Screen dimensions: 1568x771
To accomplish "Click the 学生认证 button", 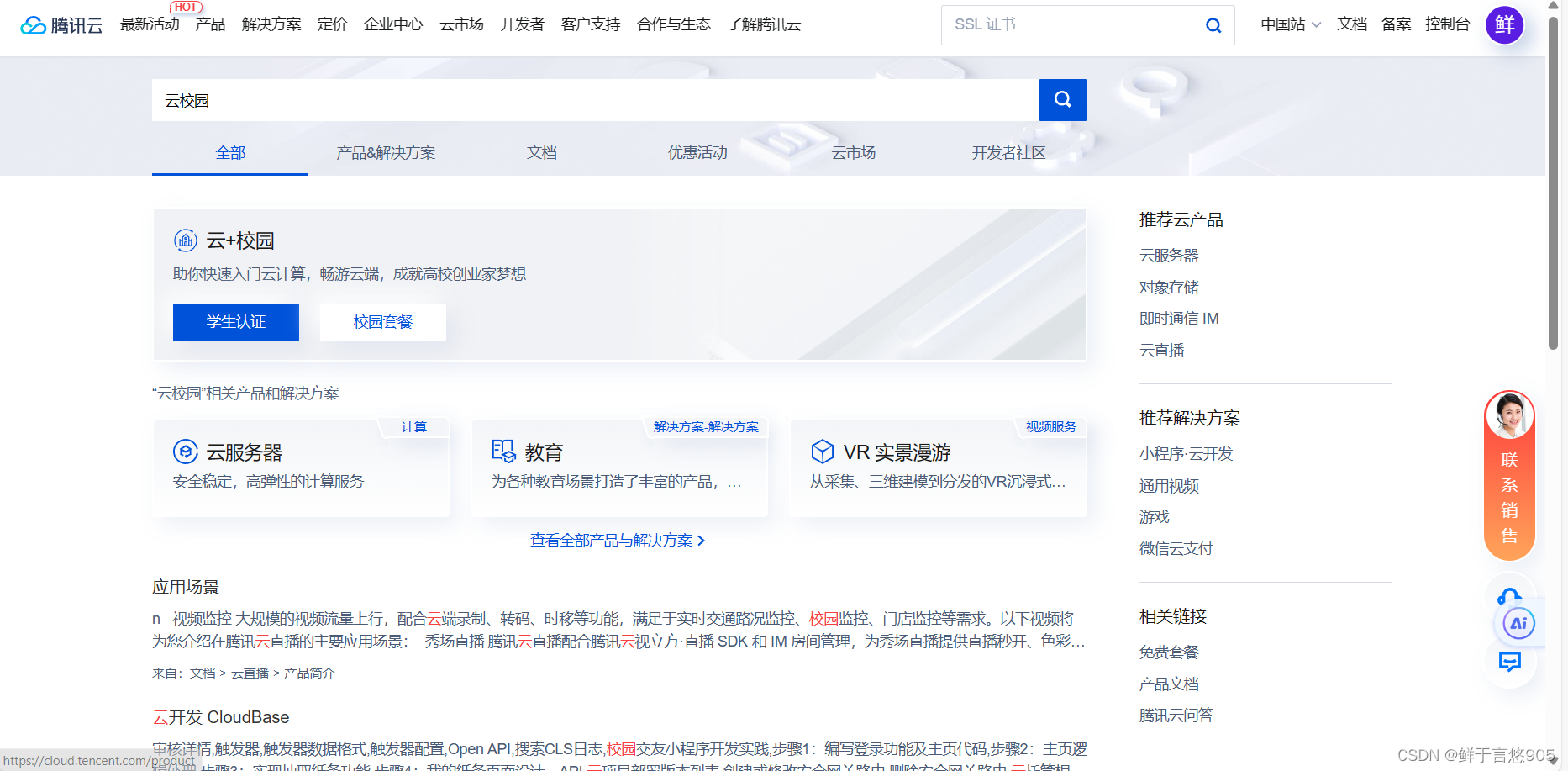I will [236, 322].
